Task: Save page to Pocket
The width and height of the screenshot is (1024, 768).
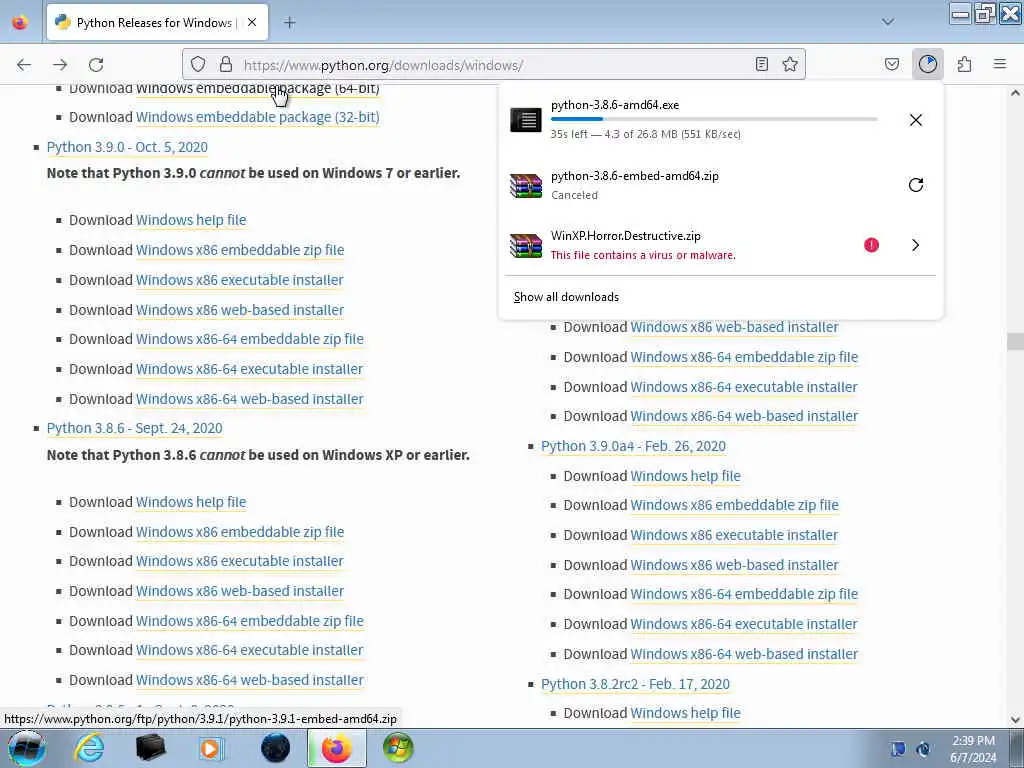Action: pos(891,64)
